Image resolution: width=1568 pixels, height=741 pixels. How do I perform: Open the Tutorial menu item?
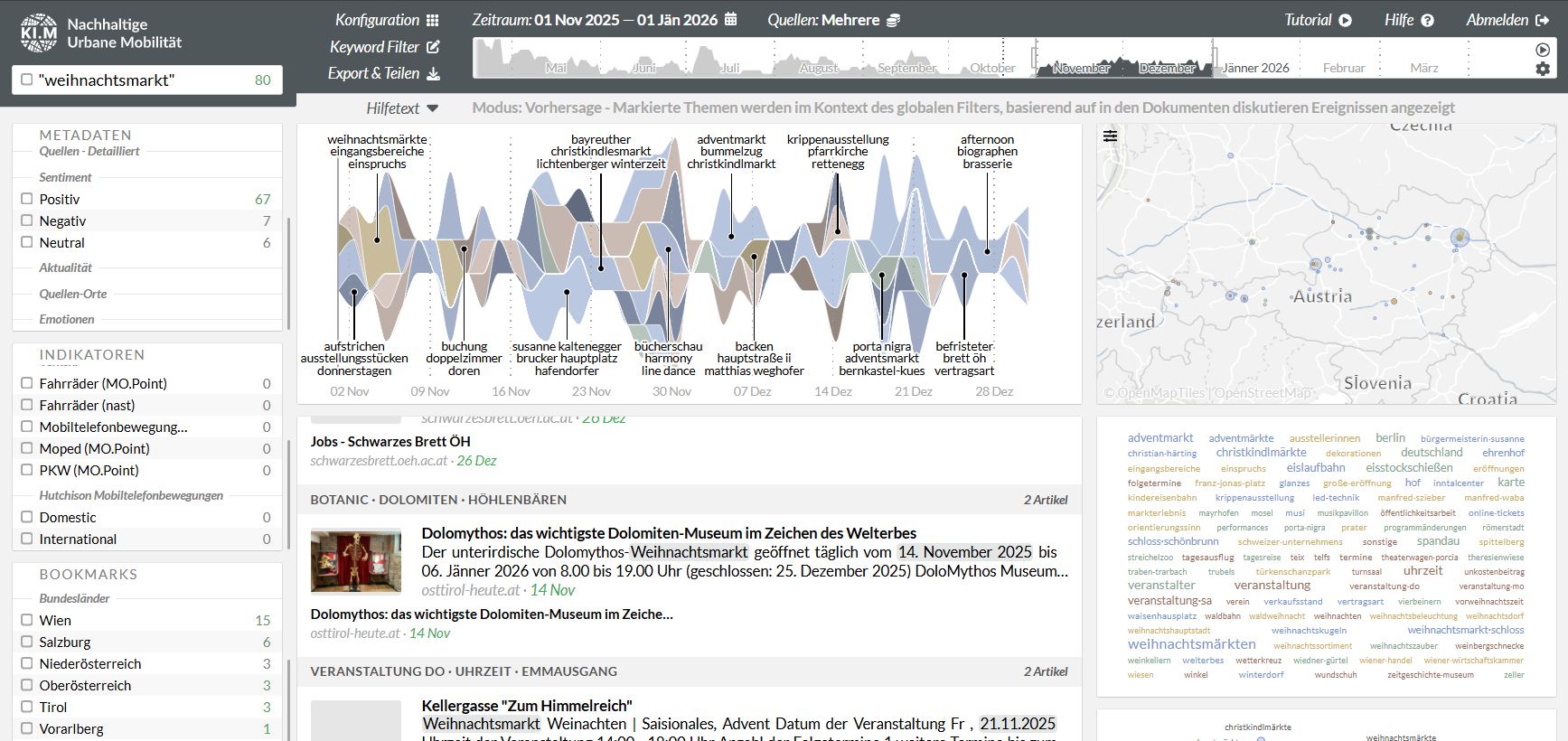tap(1318, 20)
